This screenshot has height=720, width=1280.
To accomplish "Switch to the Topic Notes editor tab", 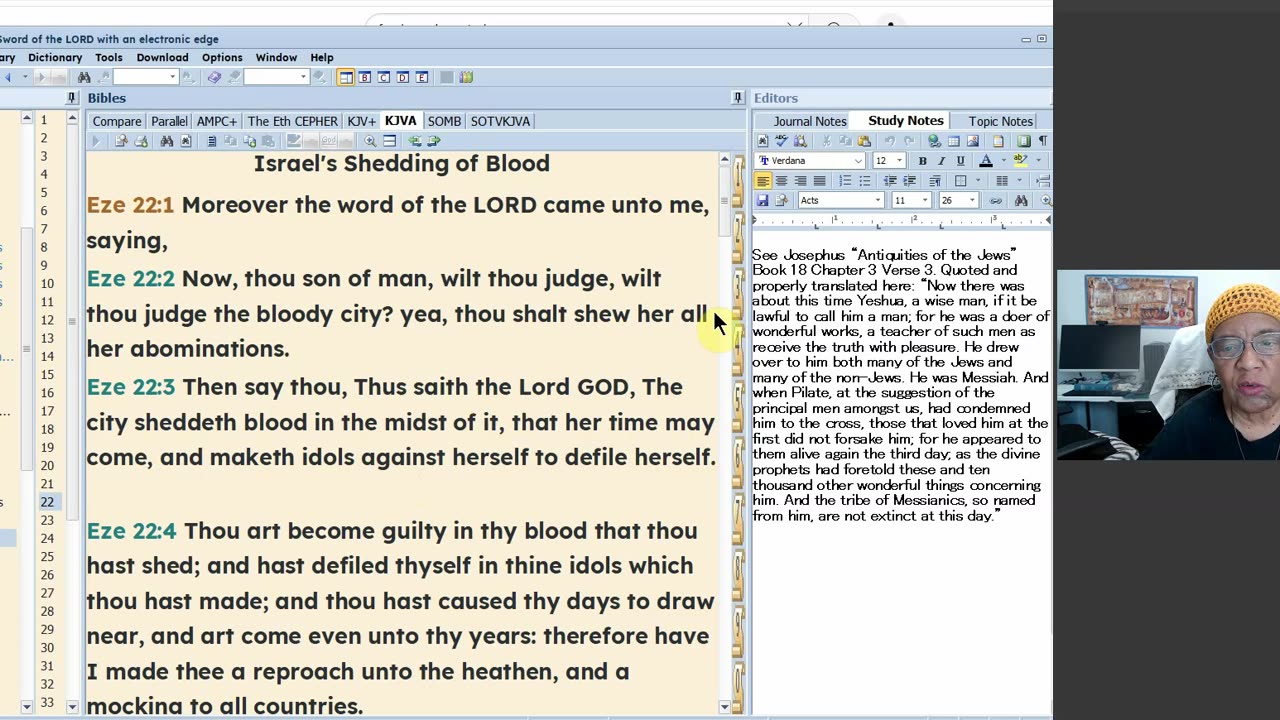I will coord(1000,121).
